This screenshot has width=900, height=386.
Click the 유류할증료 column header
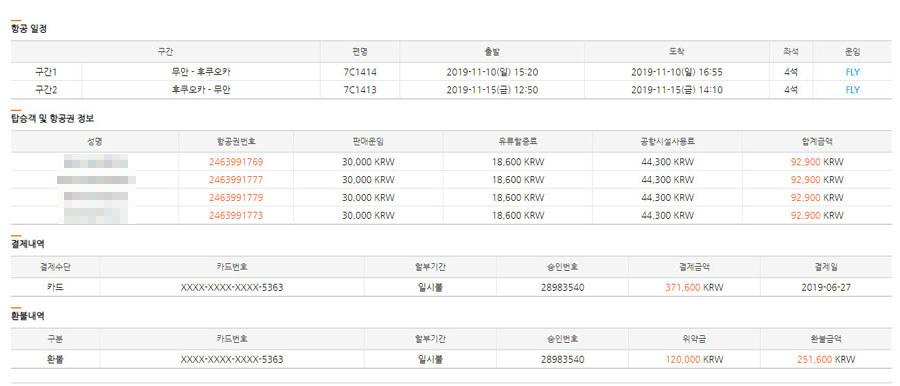518,141
